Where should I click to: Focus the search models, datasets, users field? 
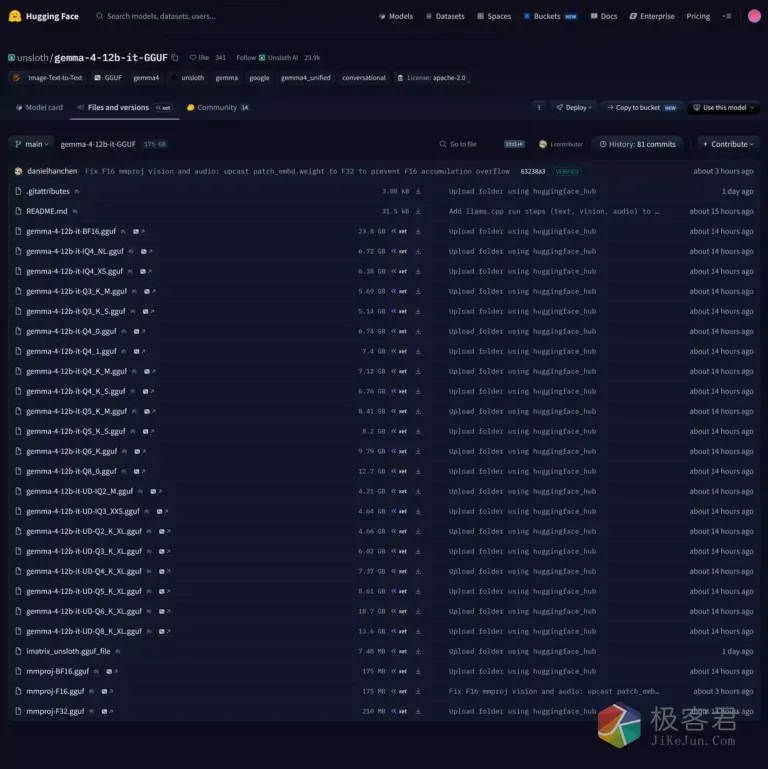click(188, 16)
